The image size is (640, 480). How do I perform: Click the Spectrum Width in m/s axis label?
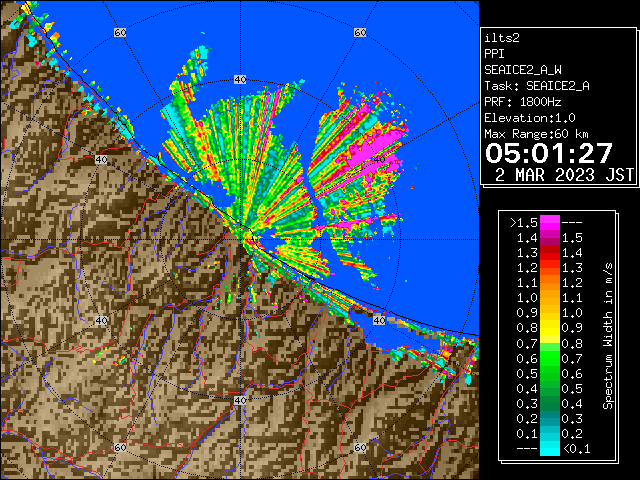point(608,336)
